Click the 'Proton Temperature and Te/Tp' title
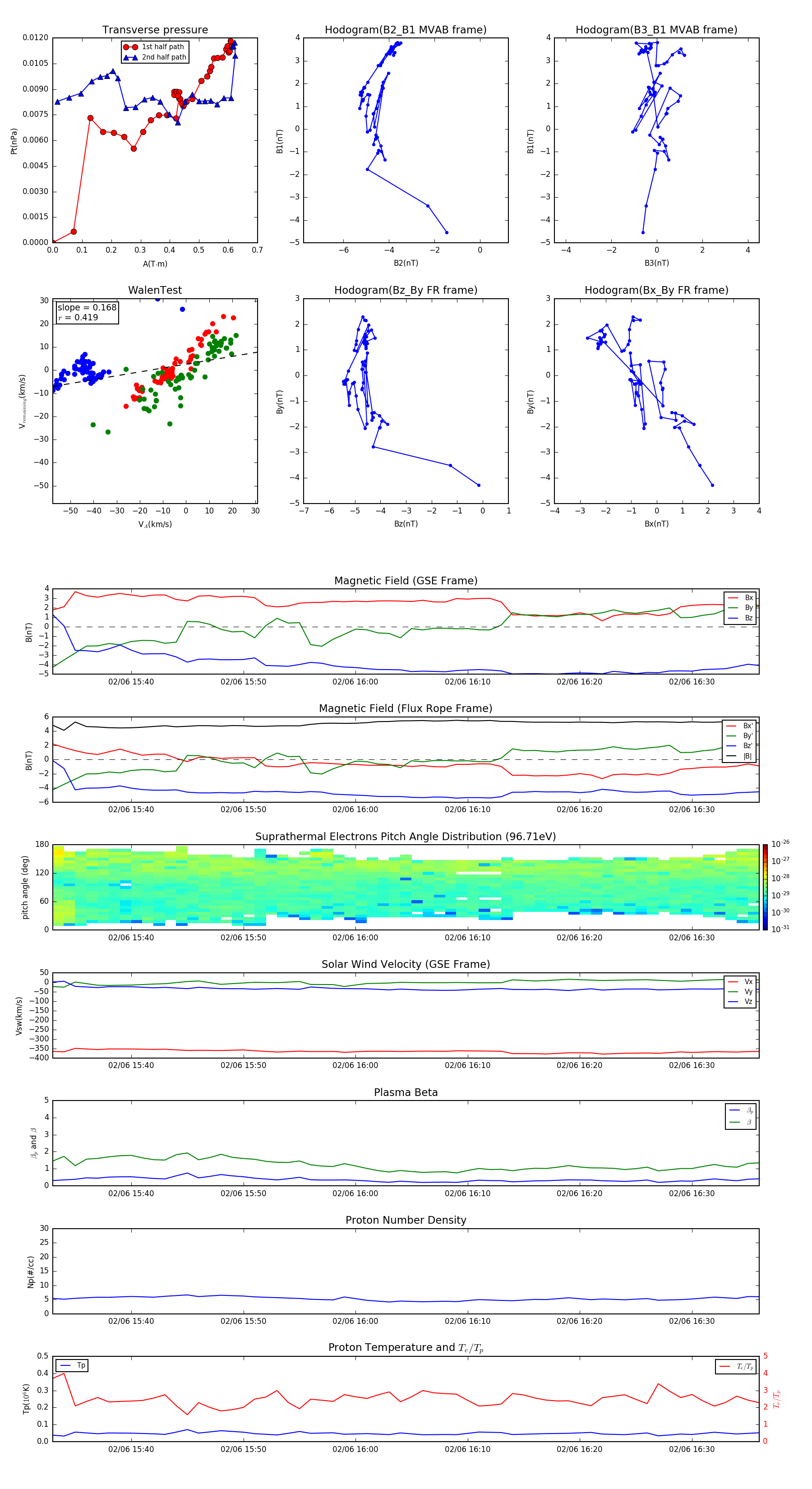This screenshot has height=1489, width=812. (x=406, y=1347)
